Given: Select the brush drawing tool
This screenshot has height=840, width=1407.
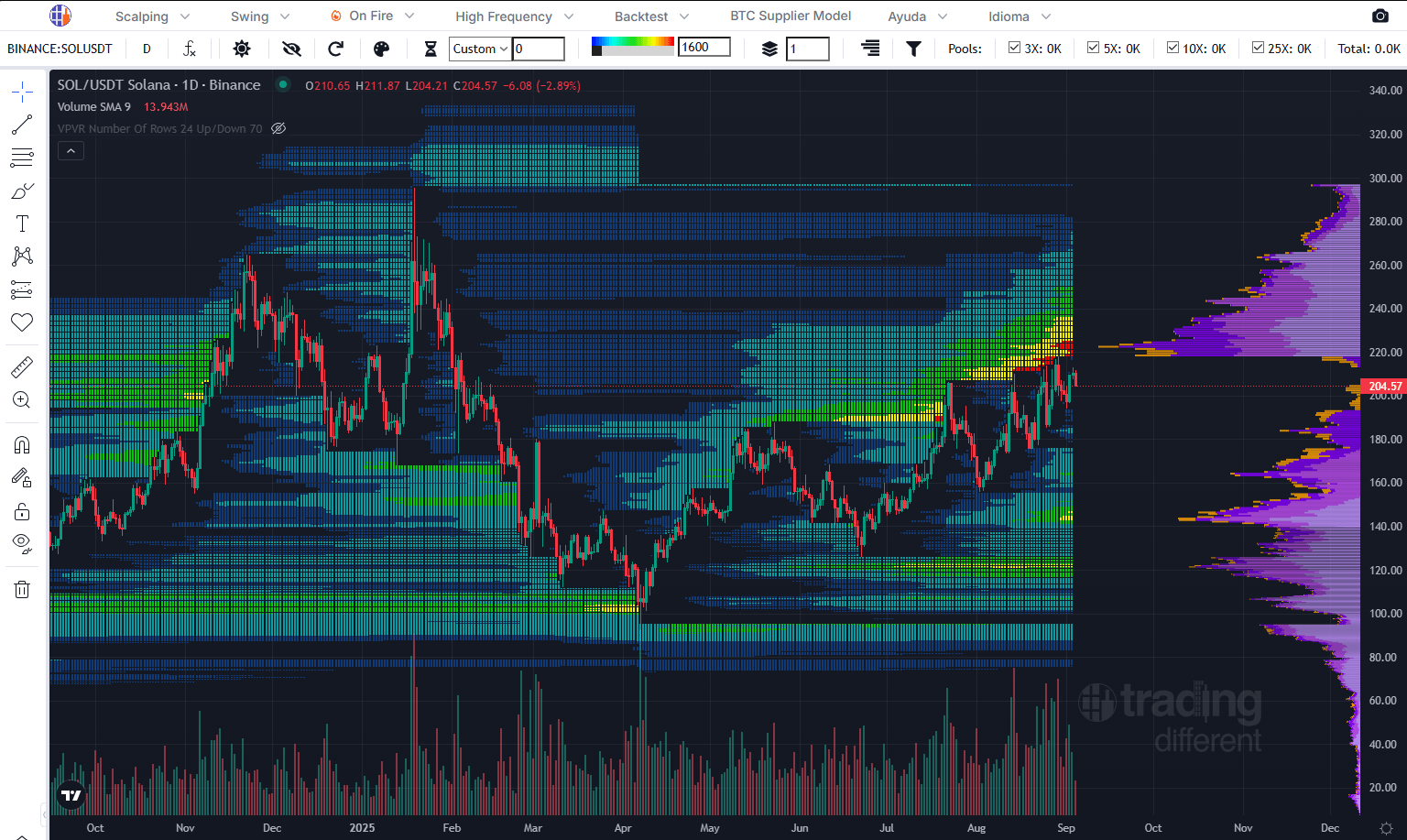Looking at the screenshot, I should coord(22,191).
